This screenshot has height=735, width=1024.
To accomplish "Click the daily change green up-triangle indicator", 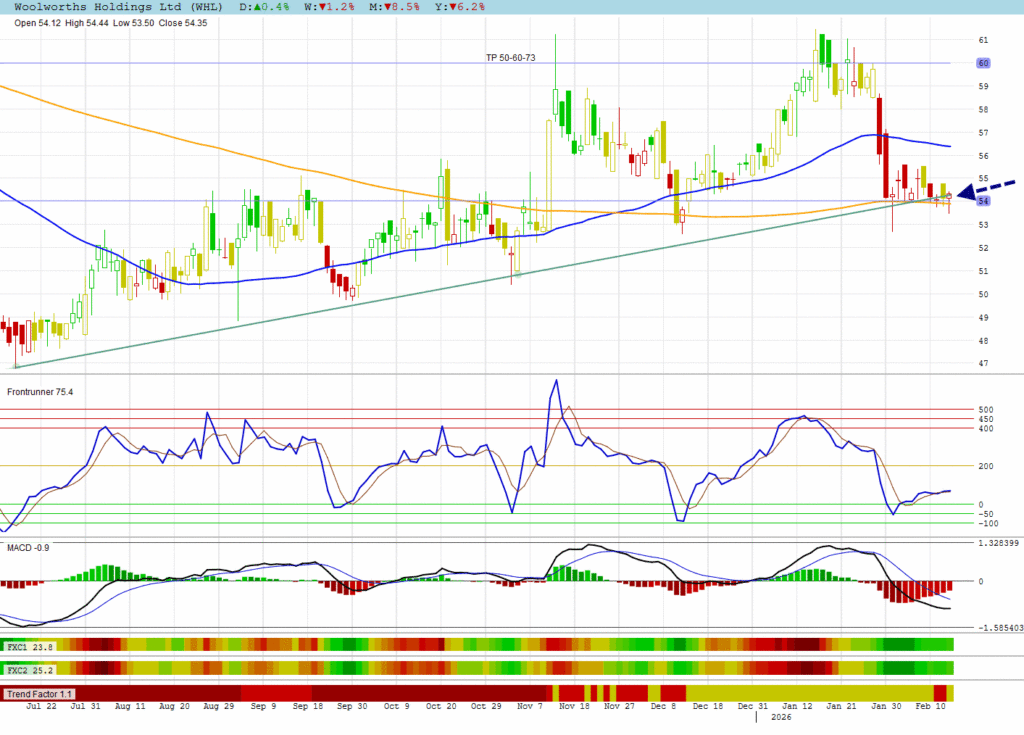I will click(x=256, y=6).
